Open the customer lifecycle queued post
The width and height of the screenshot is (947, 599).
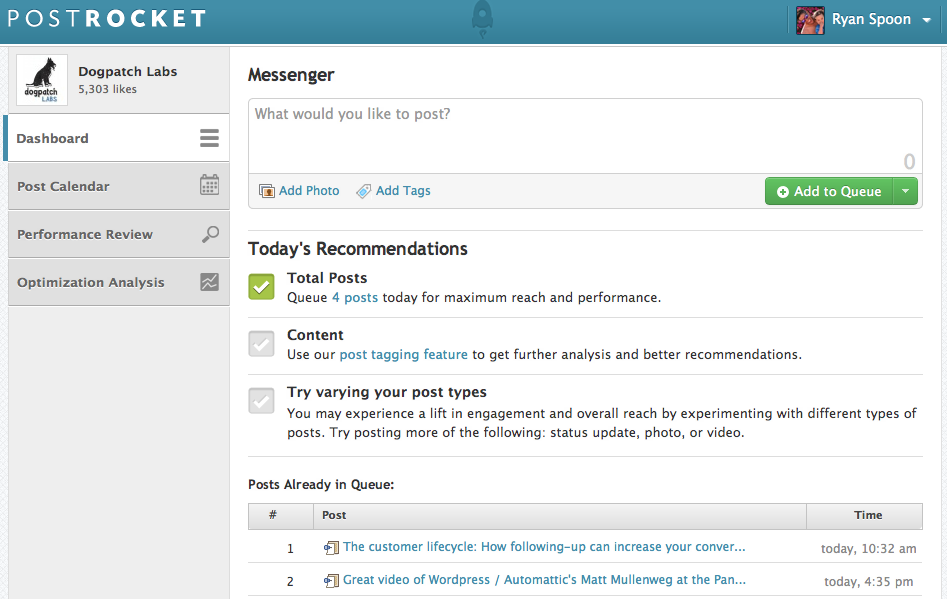(544, 547)
